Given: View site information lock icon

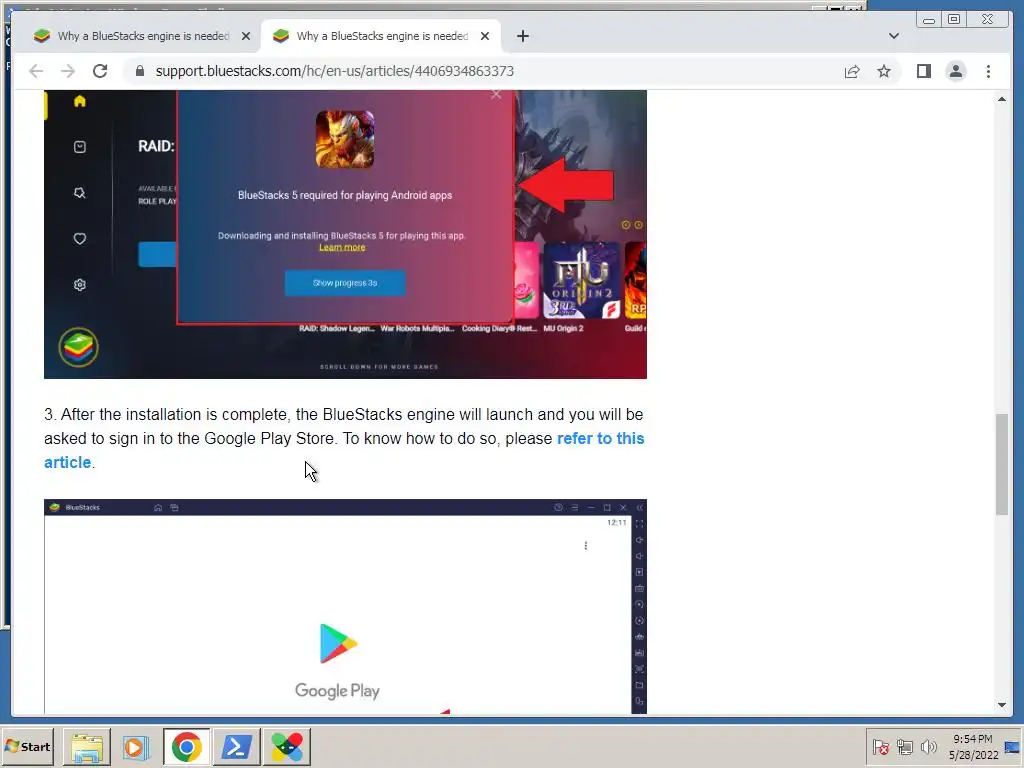Looking at the screenshot, I should coord(139,71).
